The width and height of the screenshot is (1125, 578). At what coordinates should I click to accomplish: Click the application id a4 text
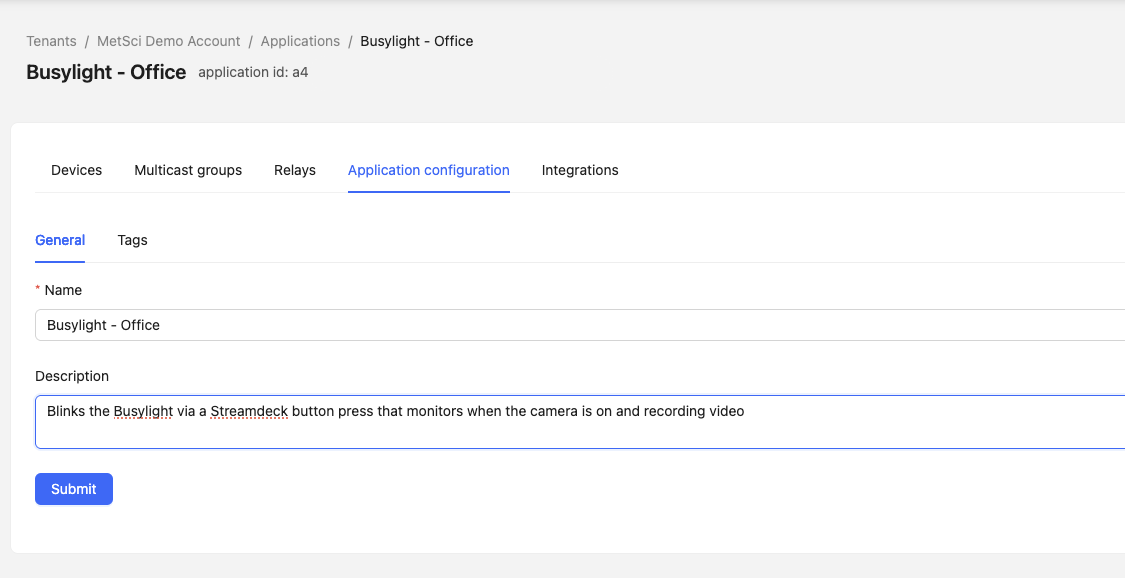[253, 72]
